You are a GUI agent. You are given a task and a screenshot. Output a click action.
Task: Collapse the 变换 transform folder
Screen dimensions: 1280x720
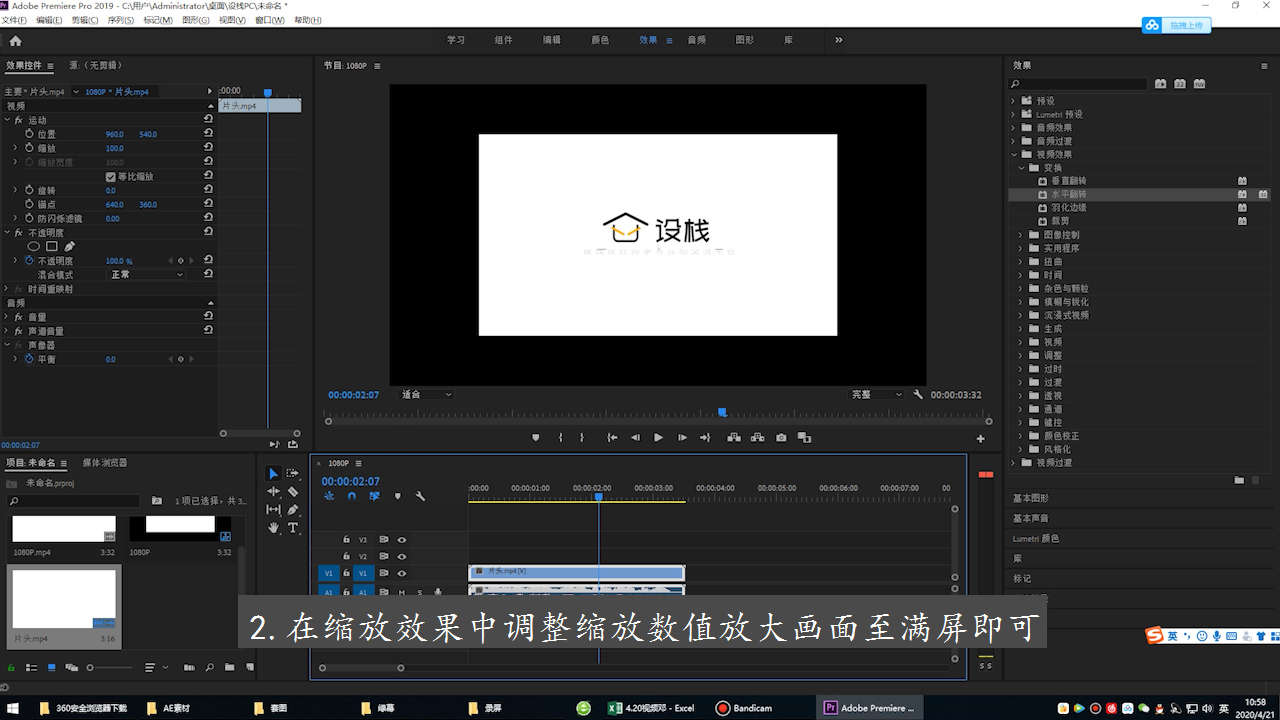(x=1022, y=168)
